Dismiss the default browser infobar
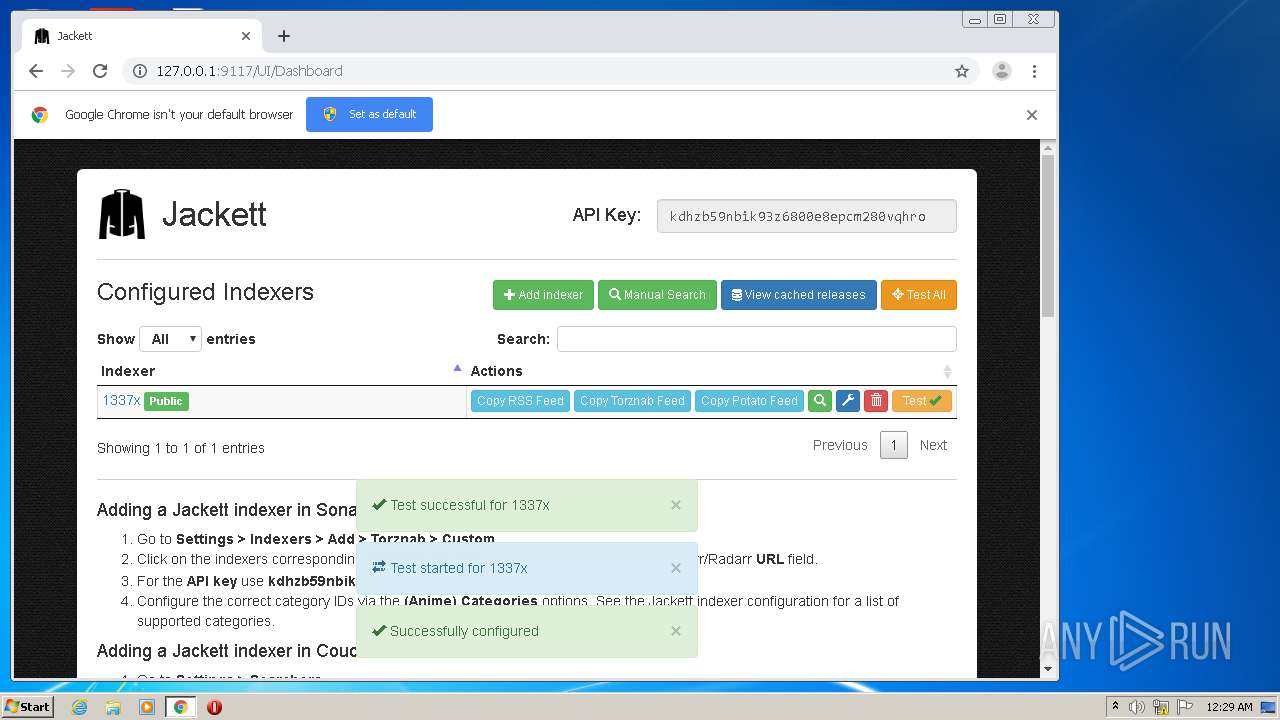1280x720 pixels. click(1032, 115)
